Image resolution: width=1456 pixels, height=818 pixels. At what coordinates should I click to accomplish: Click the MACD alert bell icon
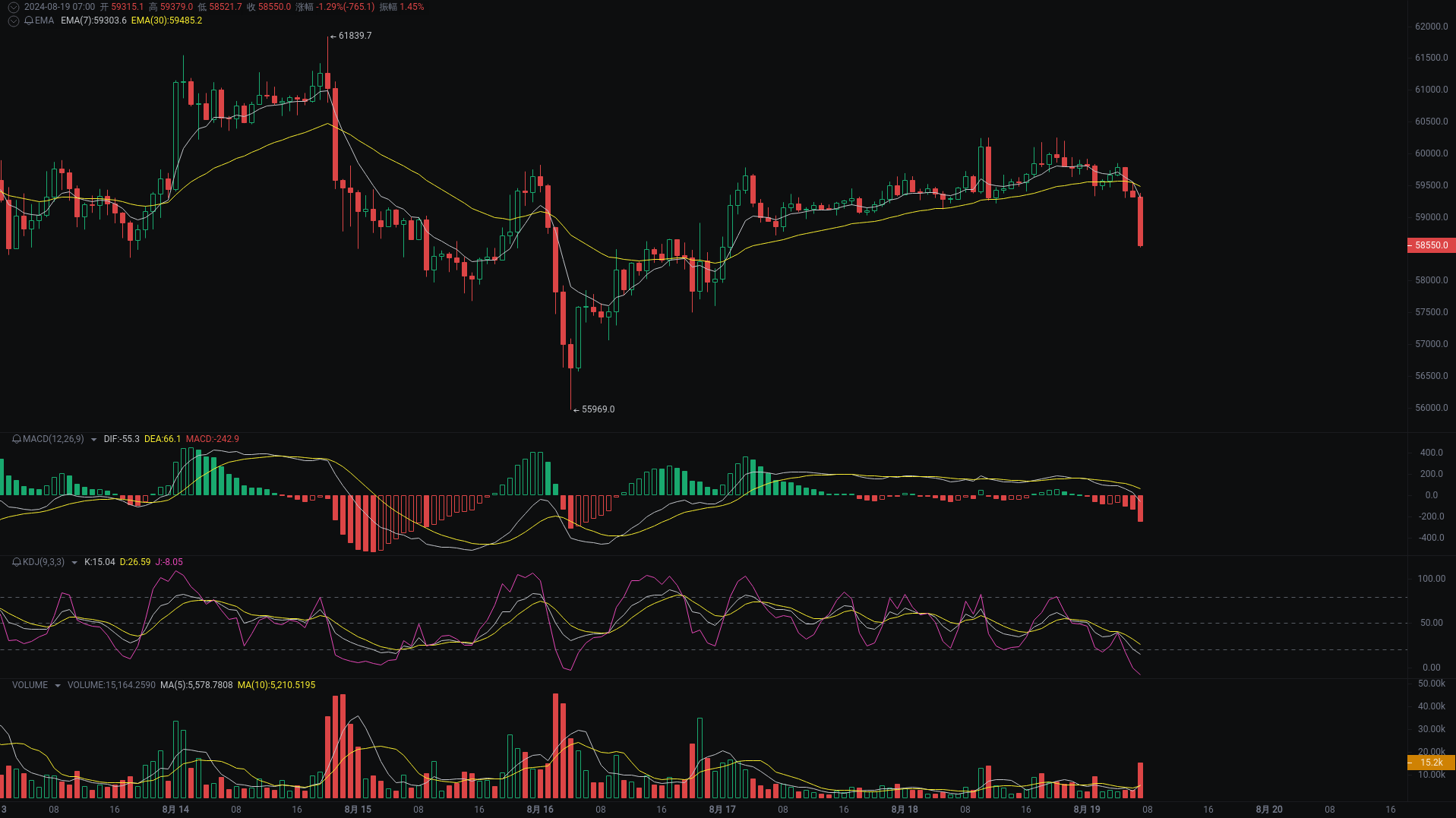[17, 439]
